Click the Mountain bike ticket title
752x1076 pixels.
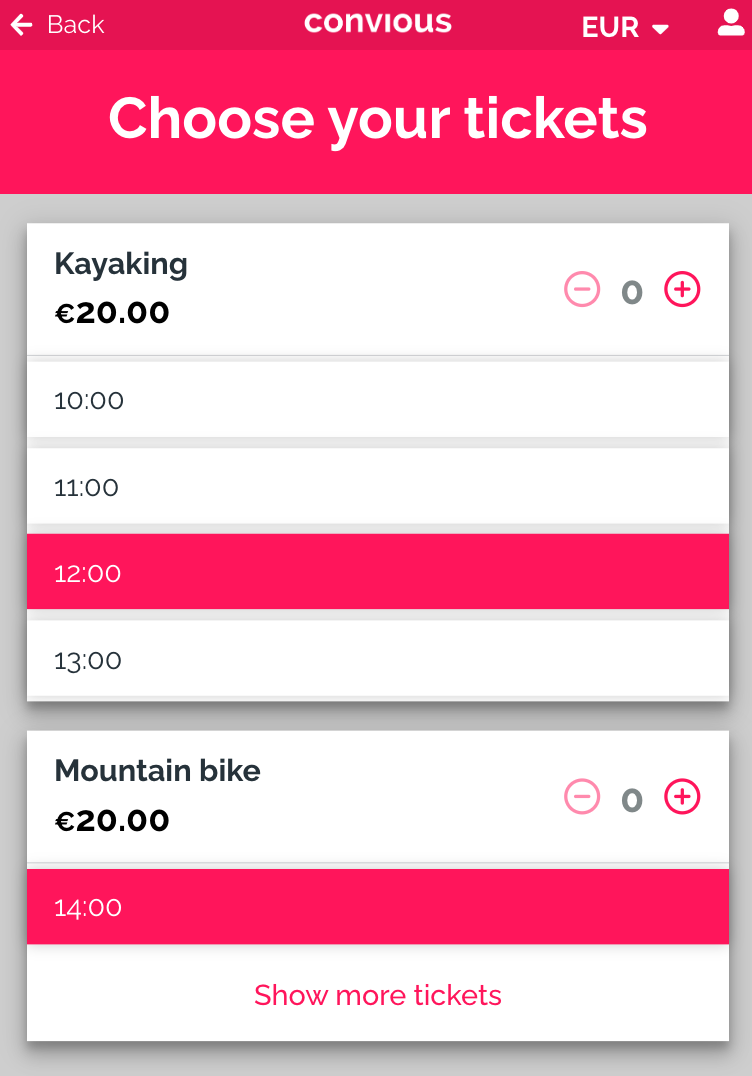click(157, 771)
